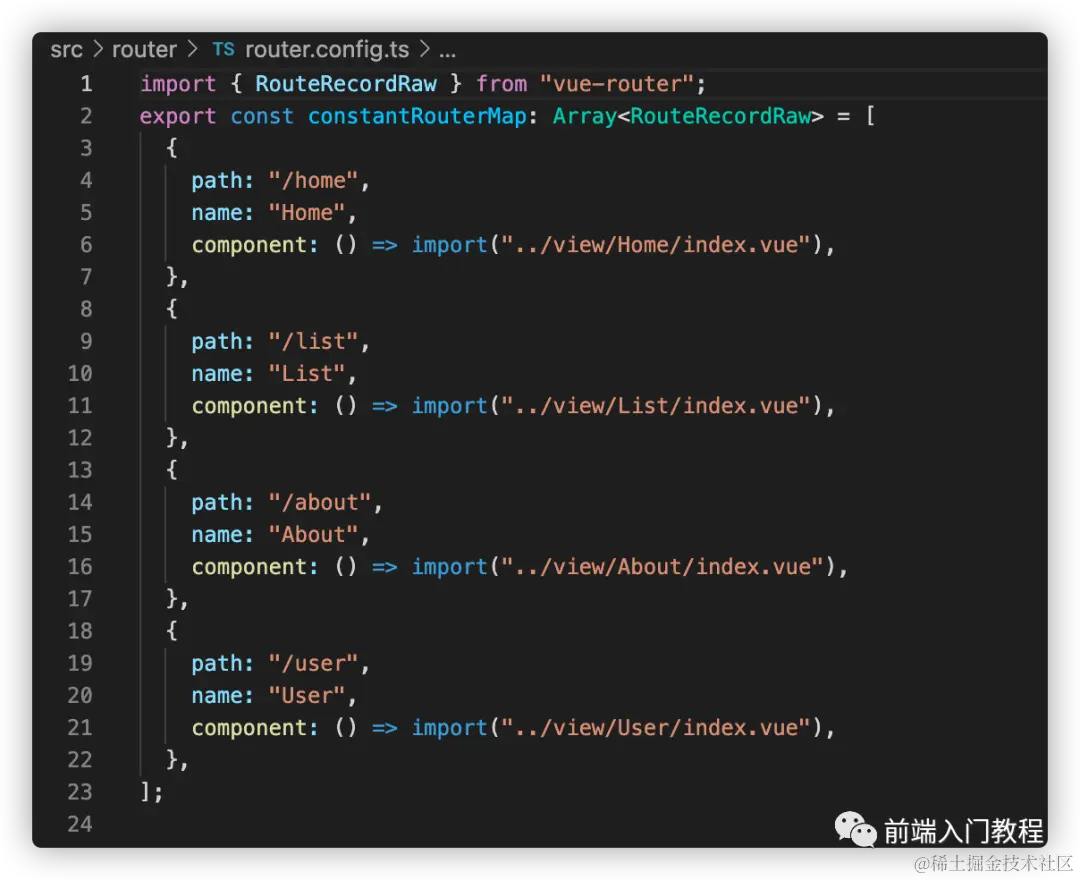
Task: Select line number 13 in gutter
Action: (x=80, y=470)
